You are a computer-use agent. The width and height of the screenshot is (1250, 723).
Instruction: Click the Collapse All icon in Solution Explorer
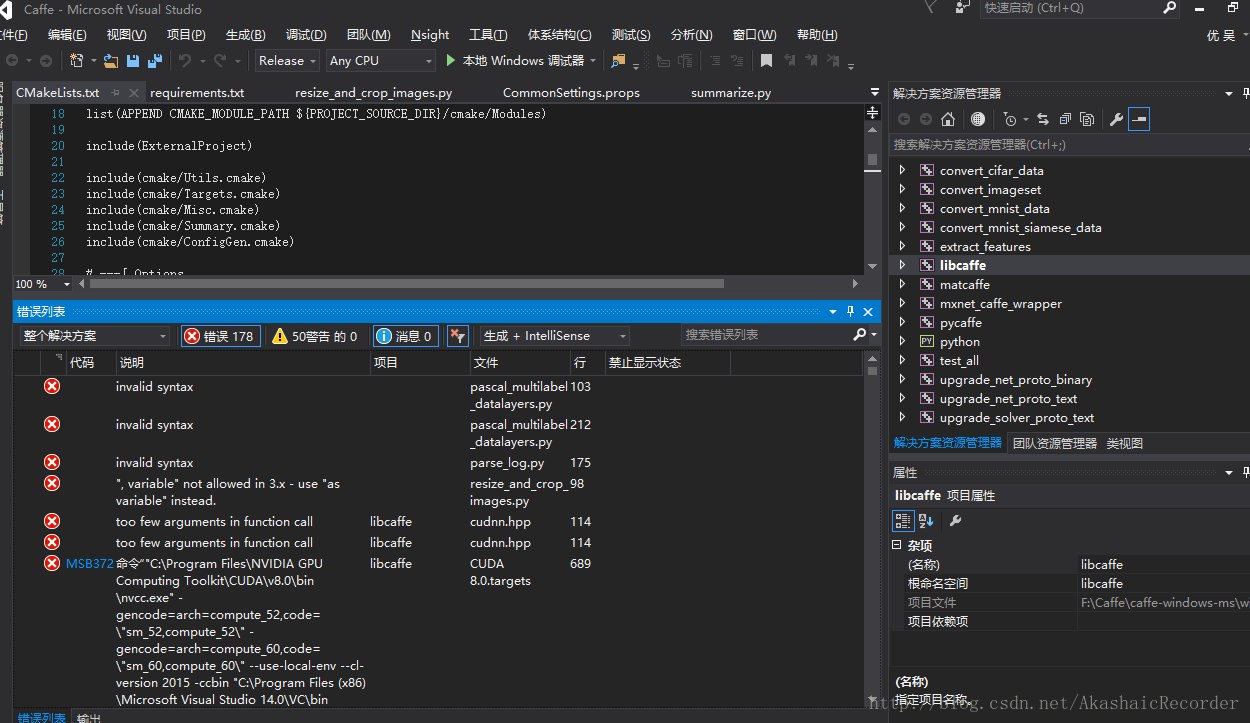pyautogui.click(x=1066, y=119)
